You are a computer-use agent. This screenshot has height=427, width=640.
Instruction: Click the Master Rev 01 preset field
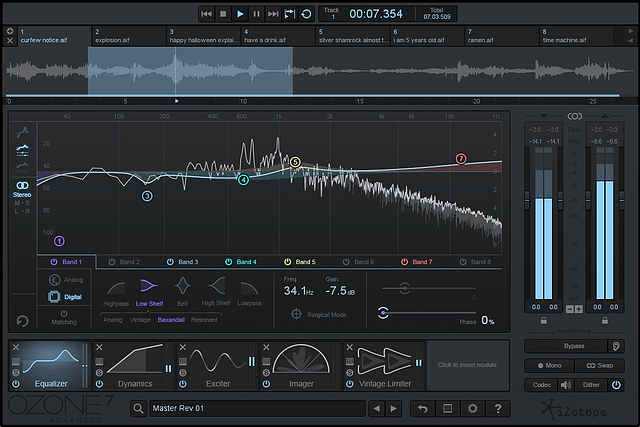(x=258, y=408)
